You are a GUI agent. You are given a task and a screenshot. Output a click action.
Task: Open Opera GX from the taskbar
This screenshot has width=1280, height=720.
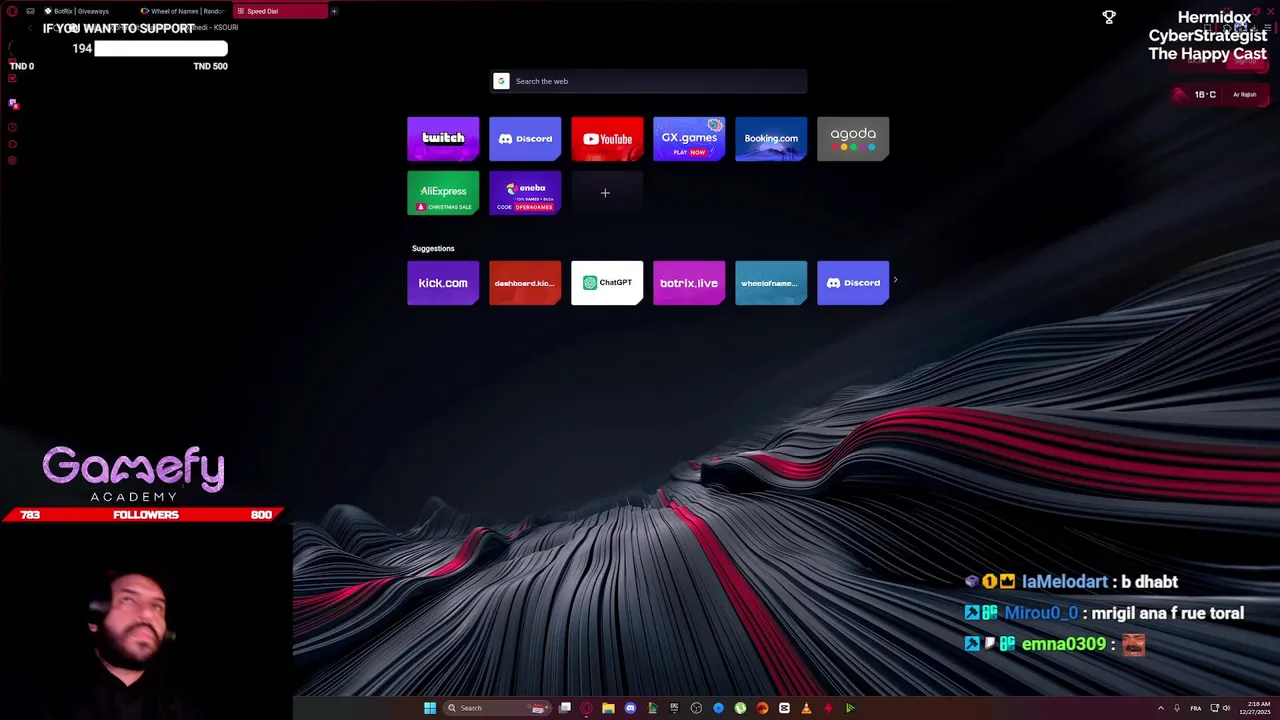[586, 708]
